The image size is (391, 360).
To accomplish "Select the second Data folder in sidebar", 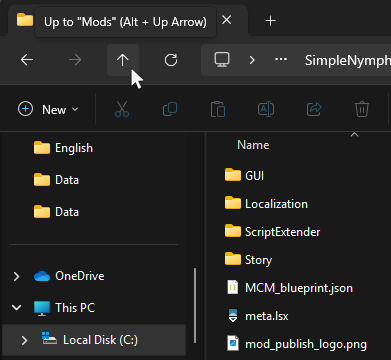I will 57,212.
